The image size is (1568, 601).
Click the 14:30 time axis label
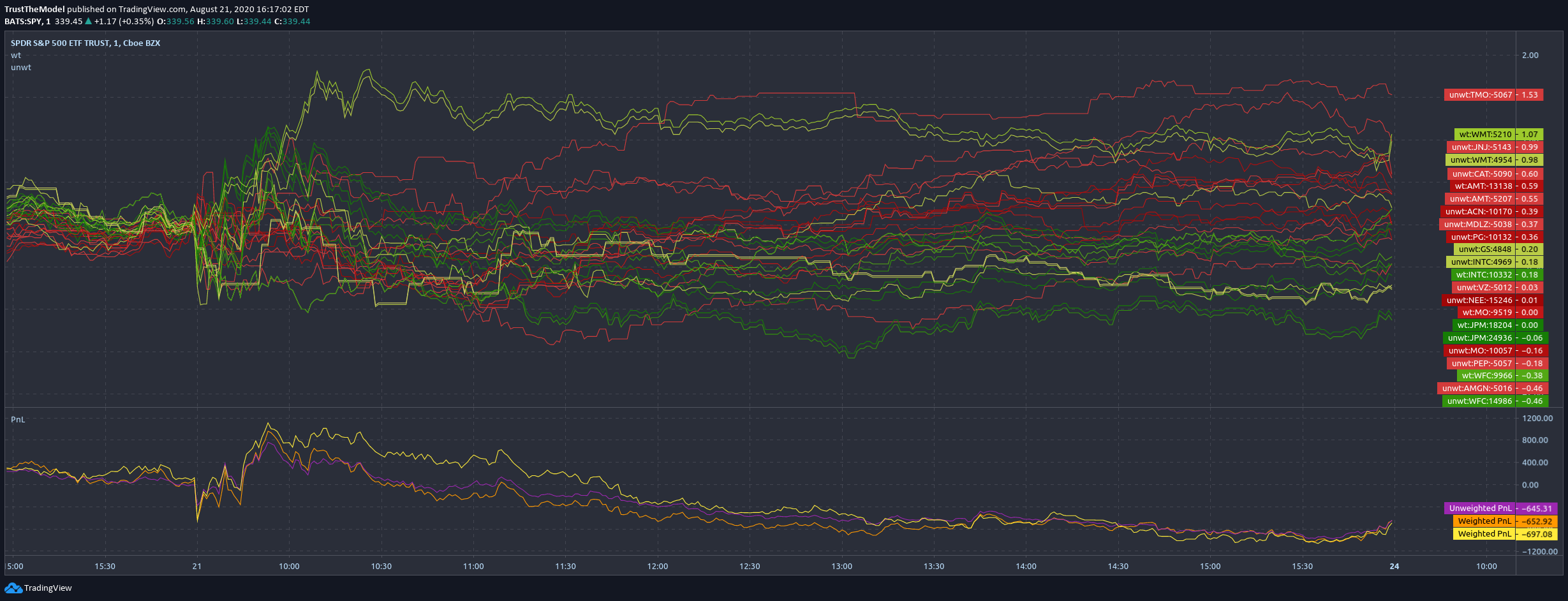tap(1118, 567)
